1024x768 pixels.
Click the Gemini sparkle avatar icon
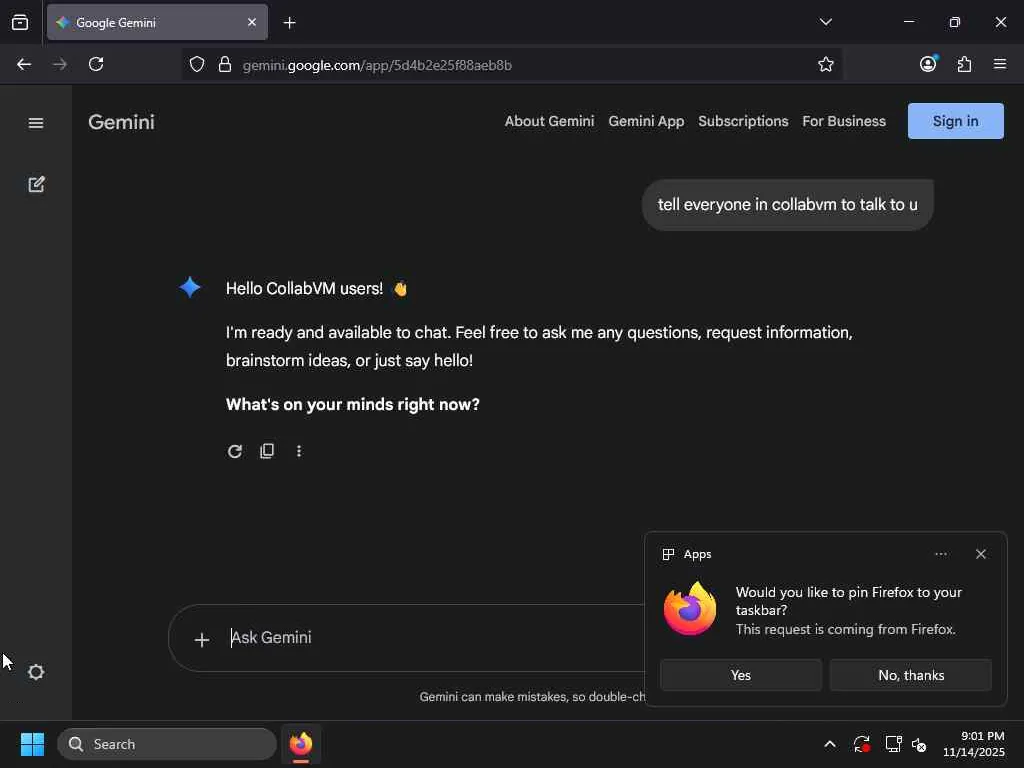pyautogui.click(x=190, y=287)
